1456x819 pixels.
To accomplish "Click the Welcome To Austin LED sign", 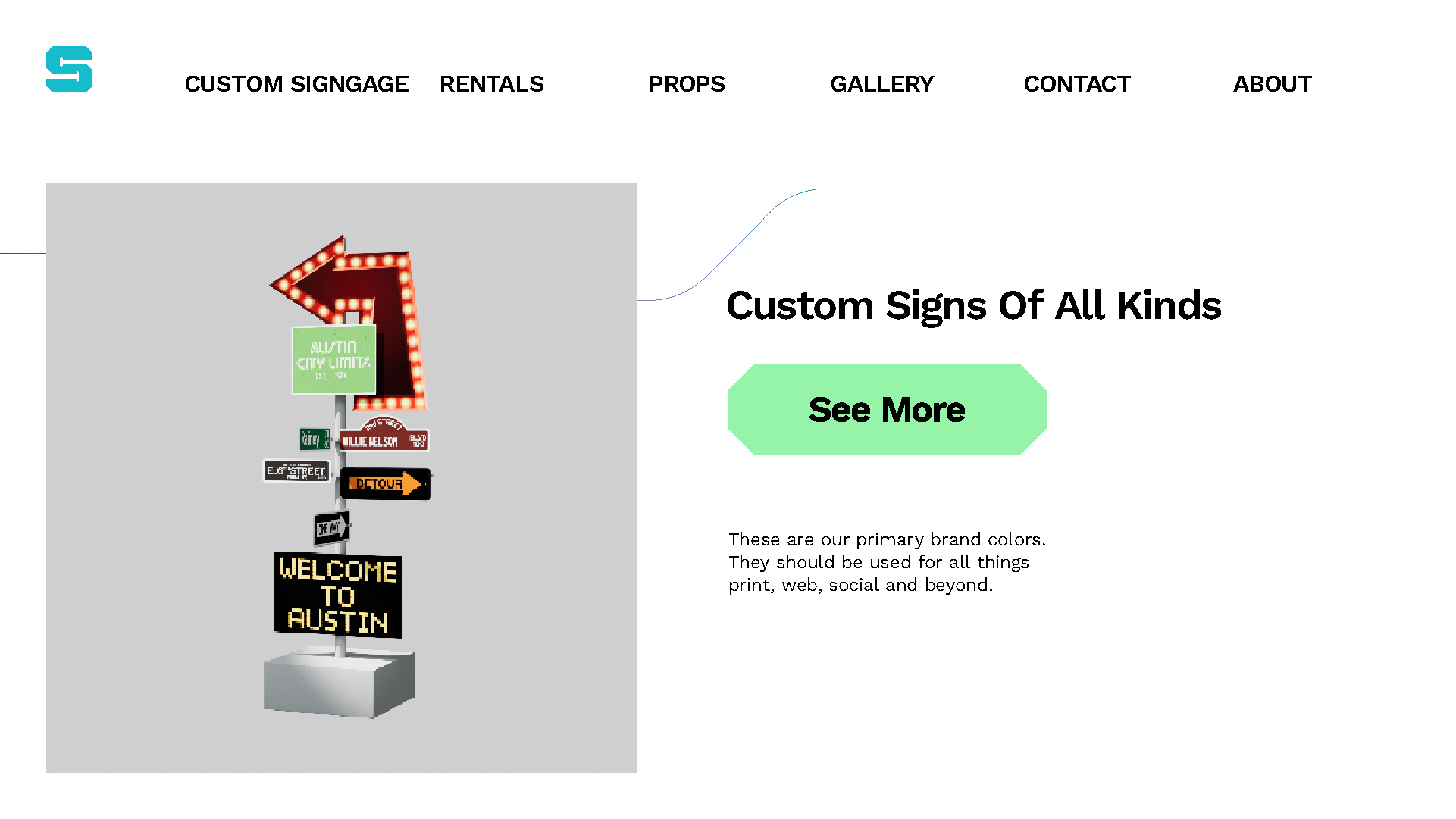I will click(338, 595).
